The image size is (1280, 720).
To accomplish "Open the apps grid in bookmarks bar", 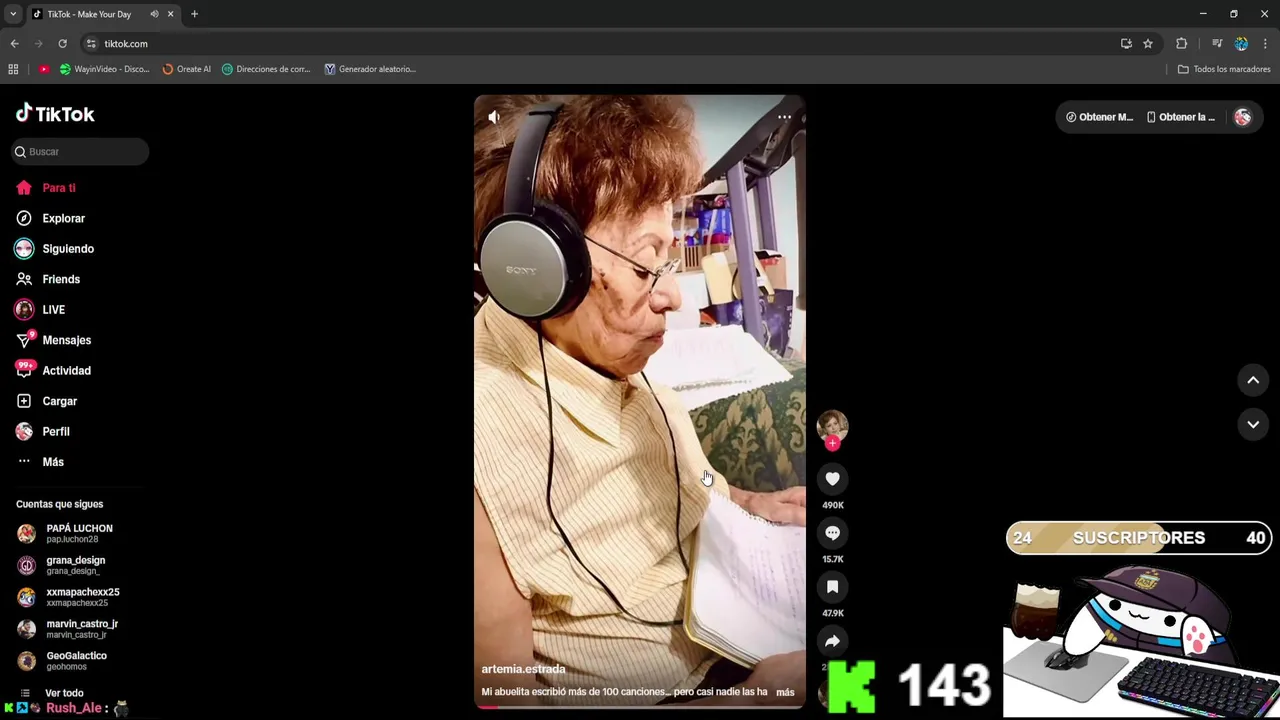I will point(13,69).
